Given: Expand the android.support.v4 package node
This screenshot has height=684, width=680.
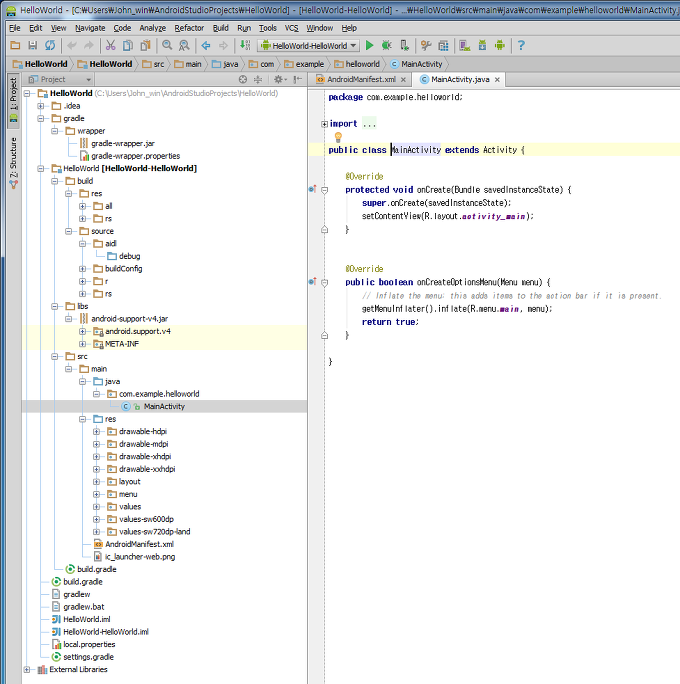Looking at the screenshot, I should [x=82, y=332].
